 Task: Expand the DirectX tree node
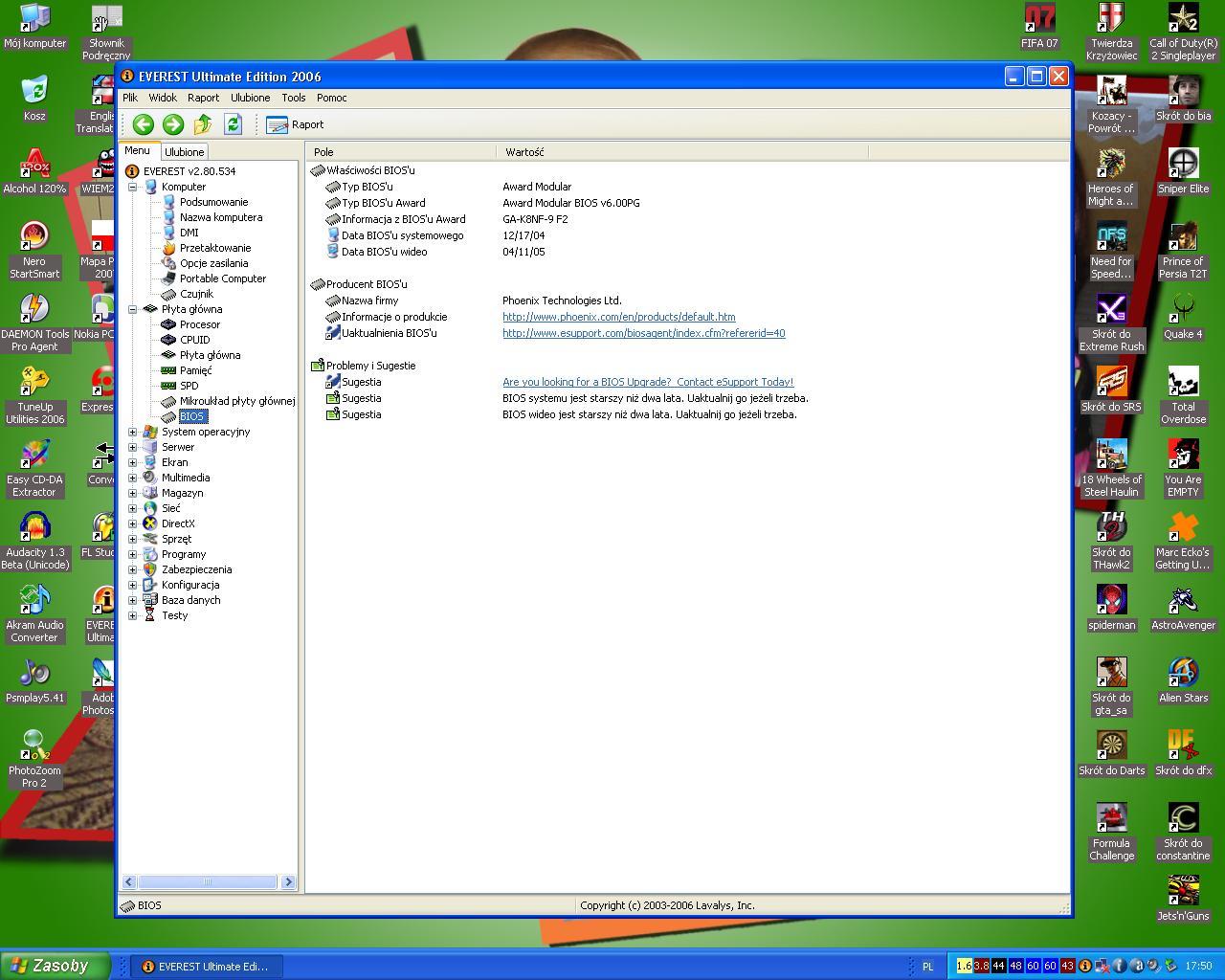click(133, 523)
